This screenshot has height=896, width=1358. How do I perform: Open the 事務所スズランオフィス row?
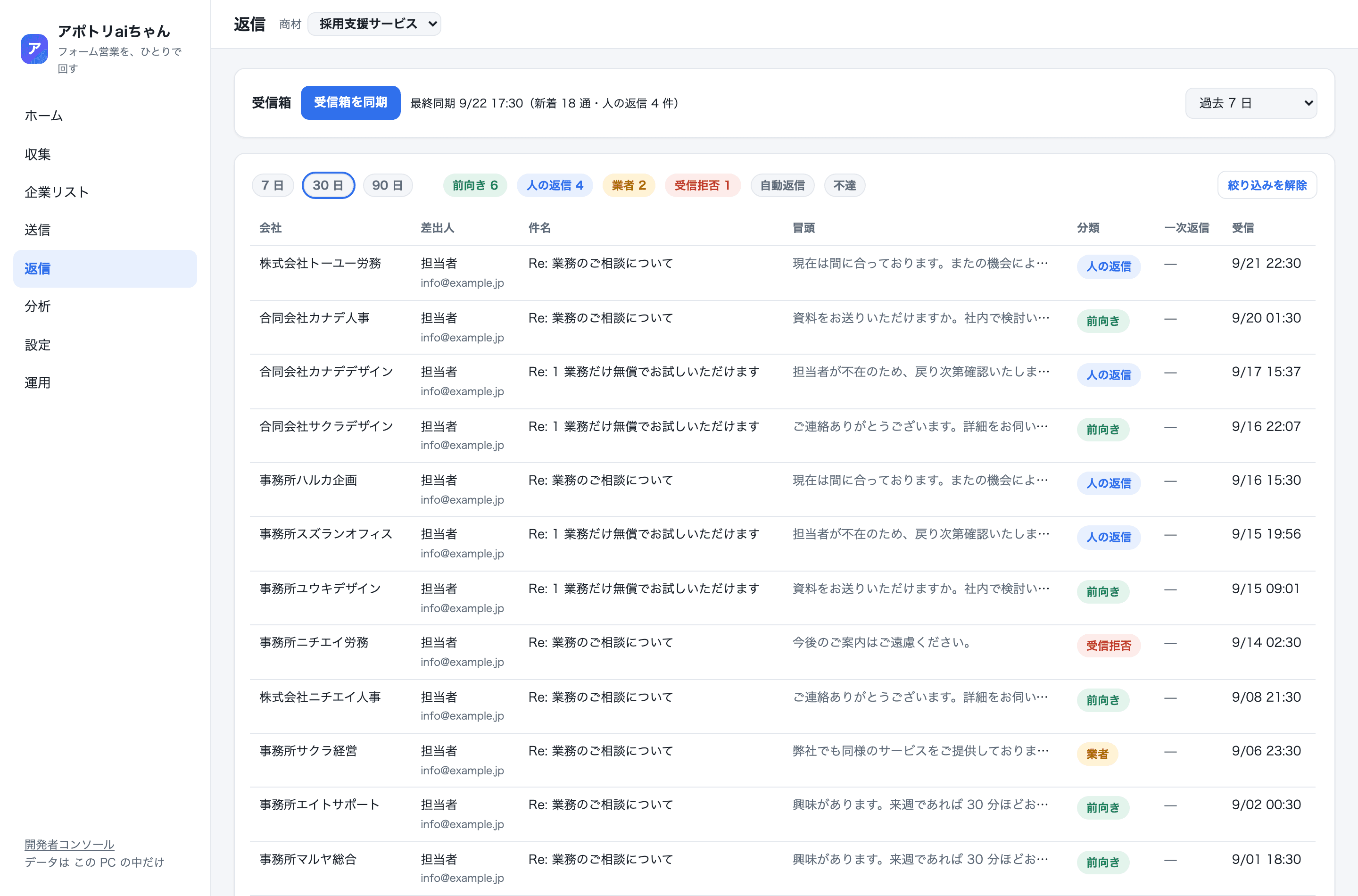click(x=782, y=544)
